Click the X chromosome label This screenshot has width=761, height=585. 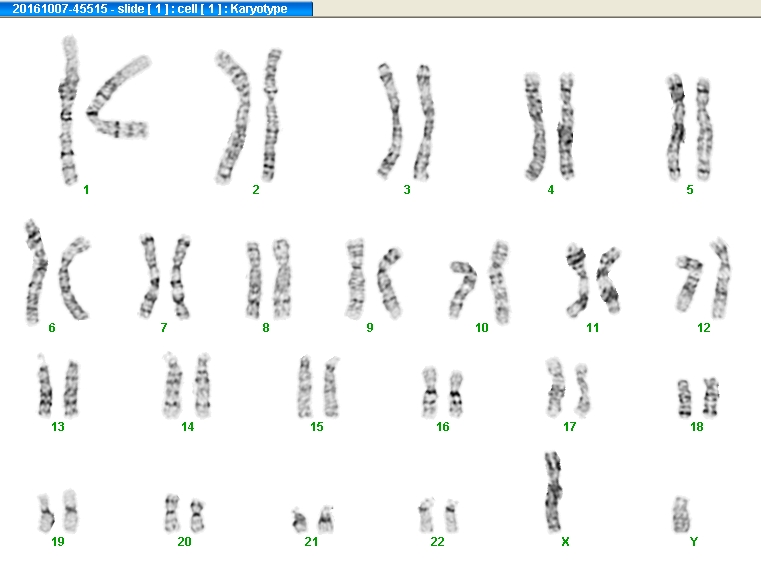(565, 541)
